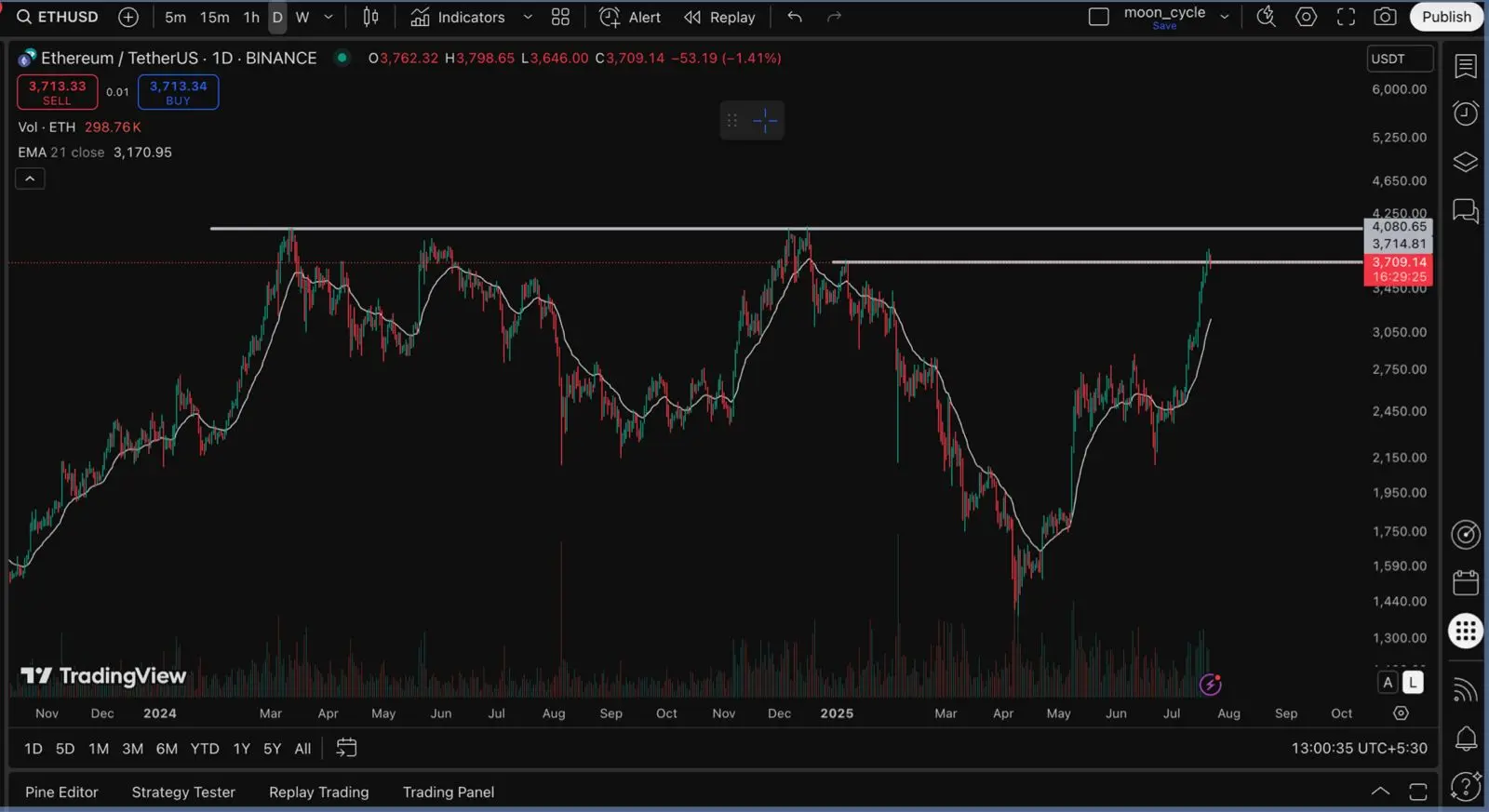
Task: Open the USDT currency selector
Action: [1400, 59]
